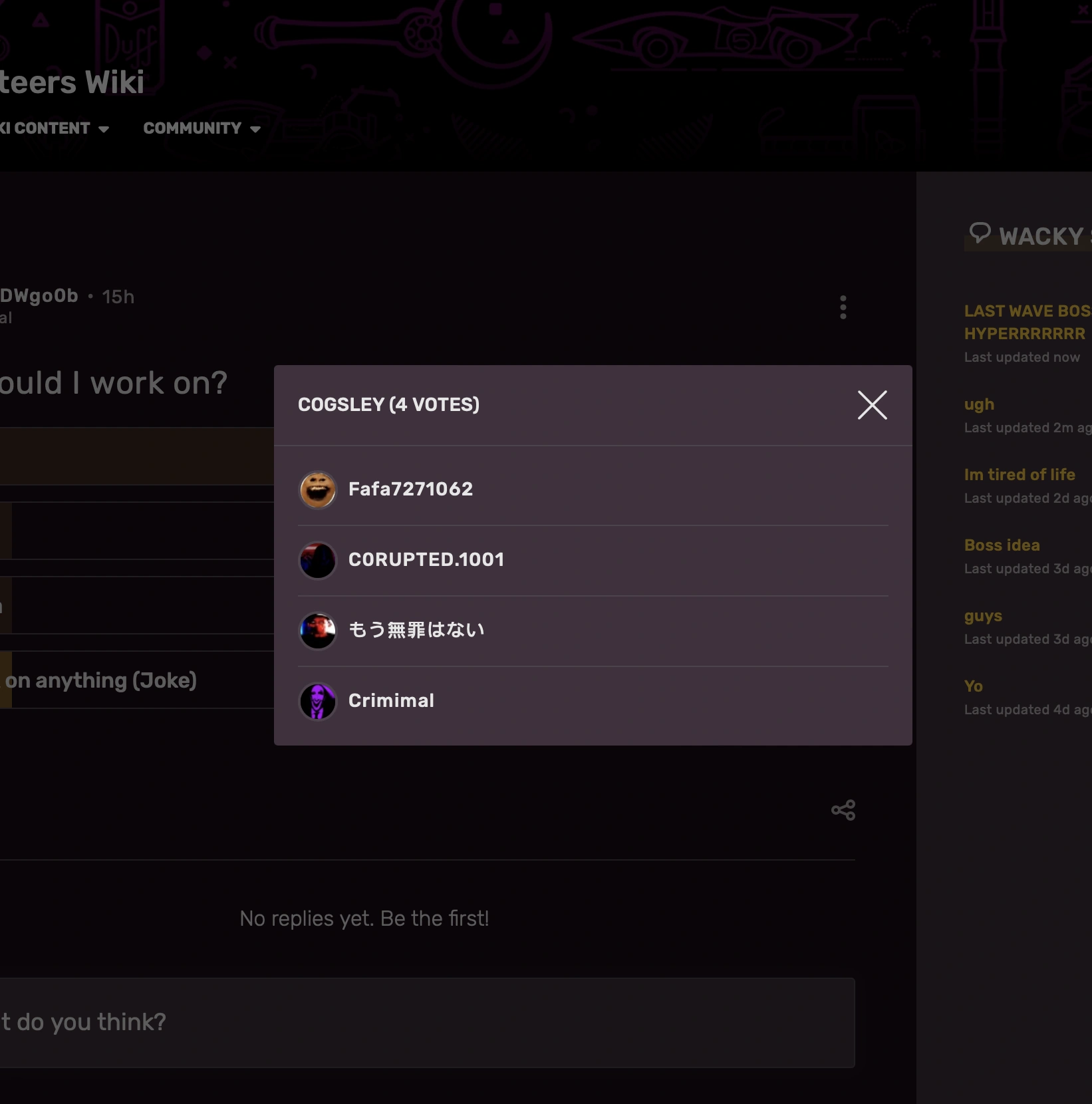Open the Japanese-named voter's avatar
The height and width of the screenshot is (1104, 1092).
[x=318, y=631]
